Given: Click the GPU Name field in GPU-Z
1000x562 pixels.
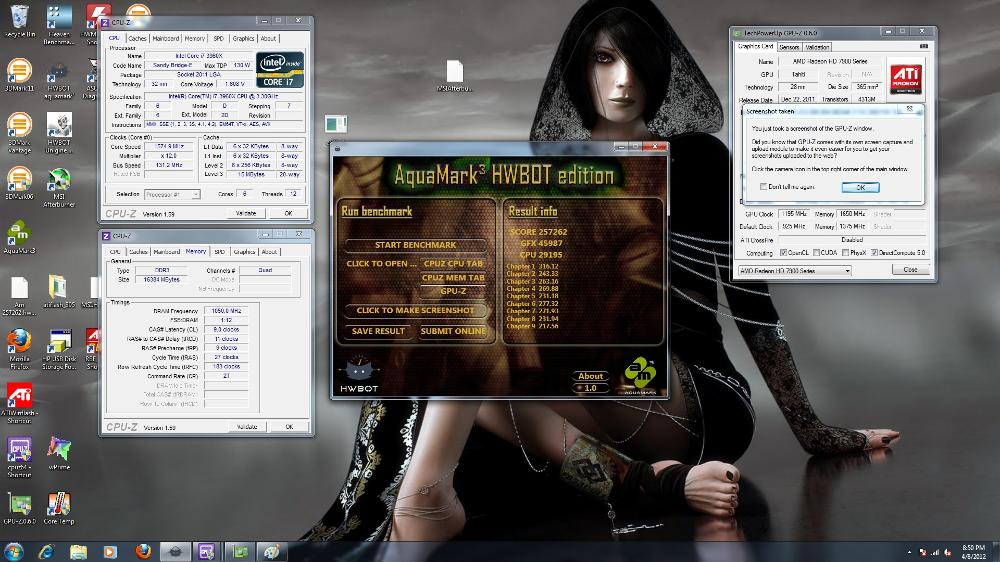Looking at the screenshot, I should pyautogui.click(x=830, y=61).
